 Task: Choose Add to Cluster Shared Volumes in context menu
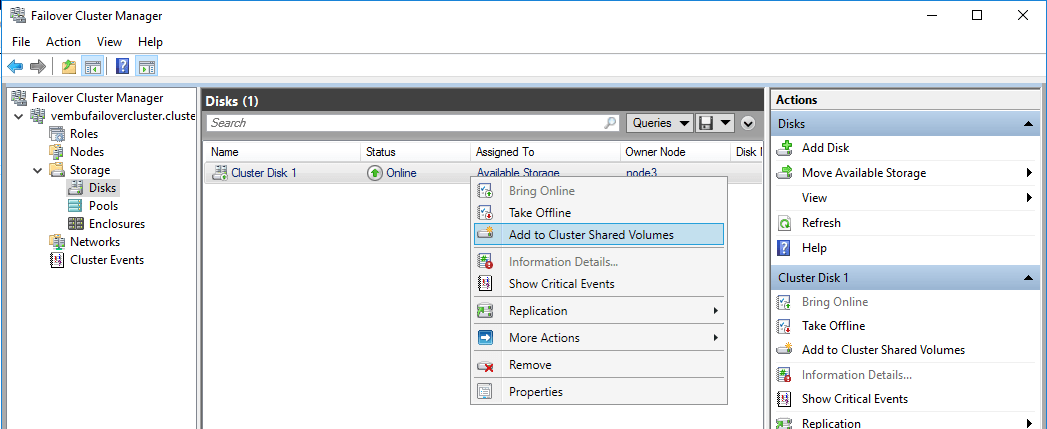point(599,235)
